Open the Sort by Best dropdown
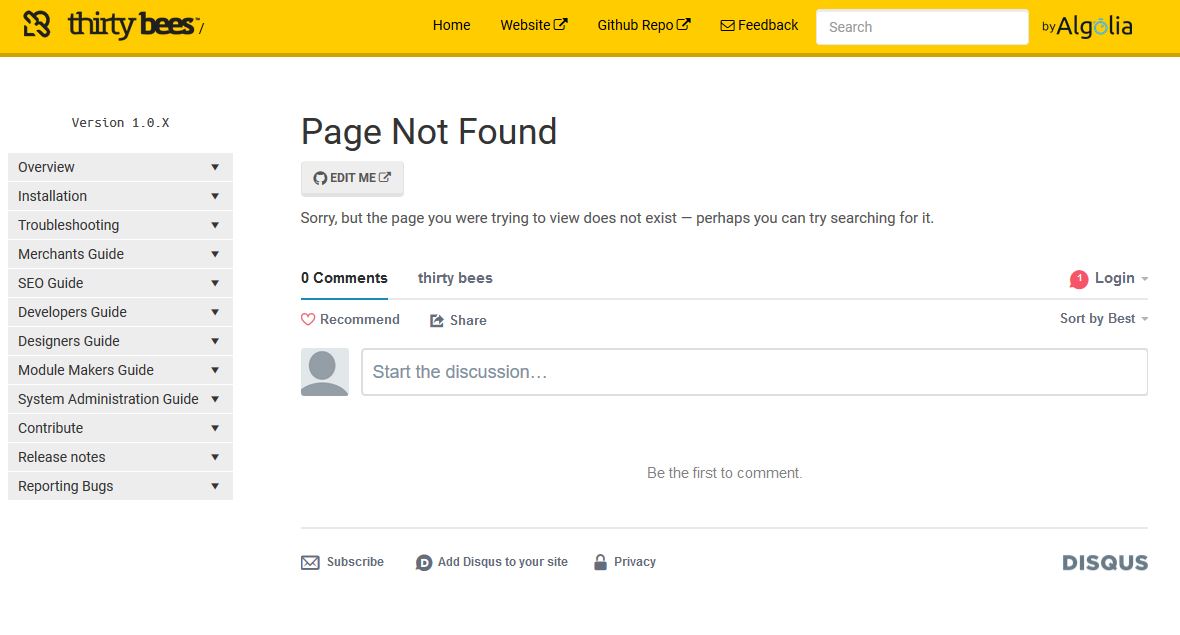Screen dimensions: 1180x635 1103,319
